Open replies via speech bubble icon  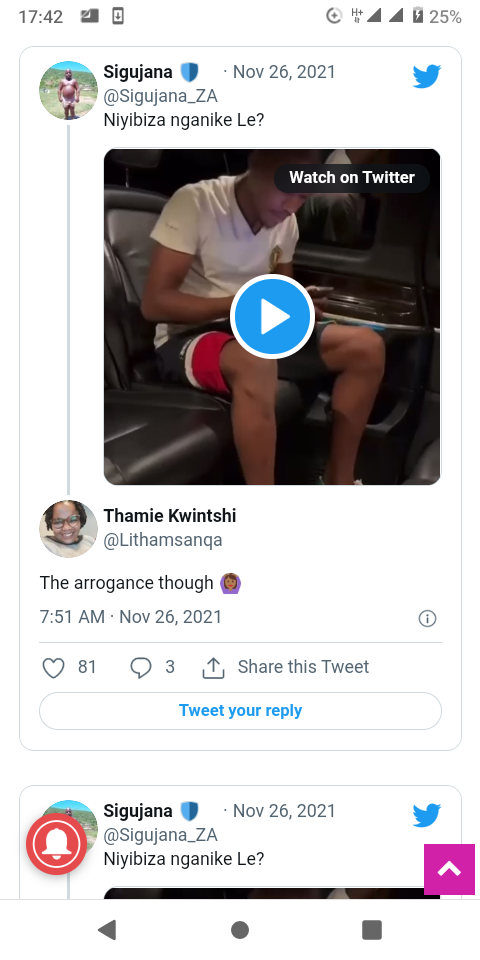click(141, 667)
